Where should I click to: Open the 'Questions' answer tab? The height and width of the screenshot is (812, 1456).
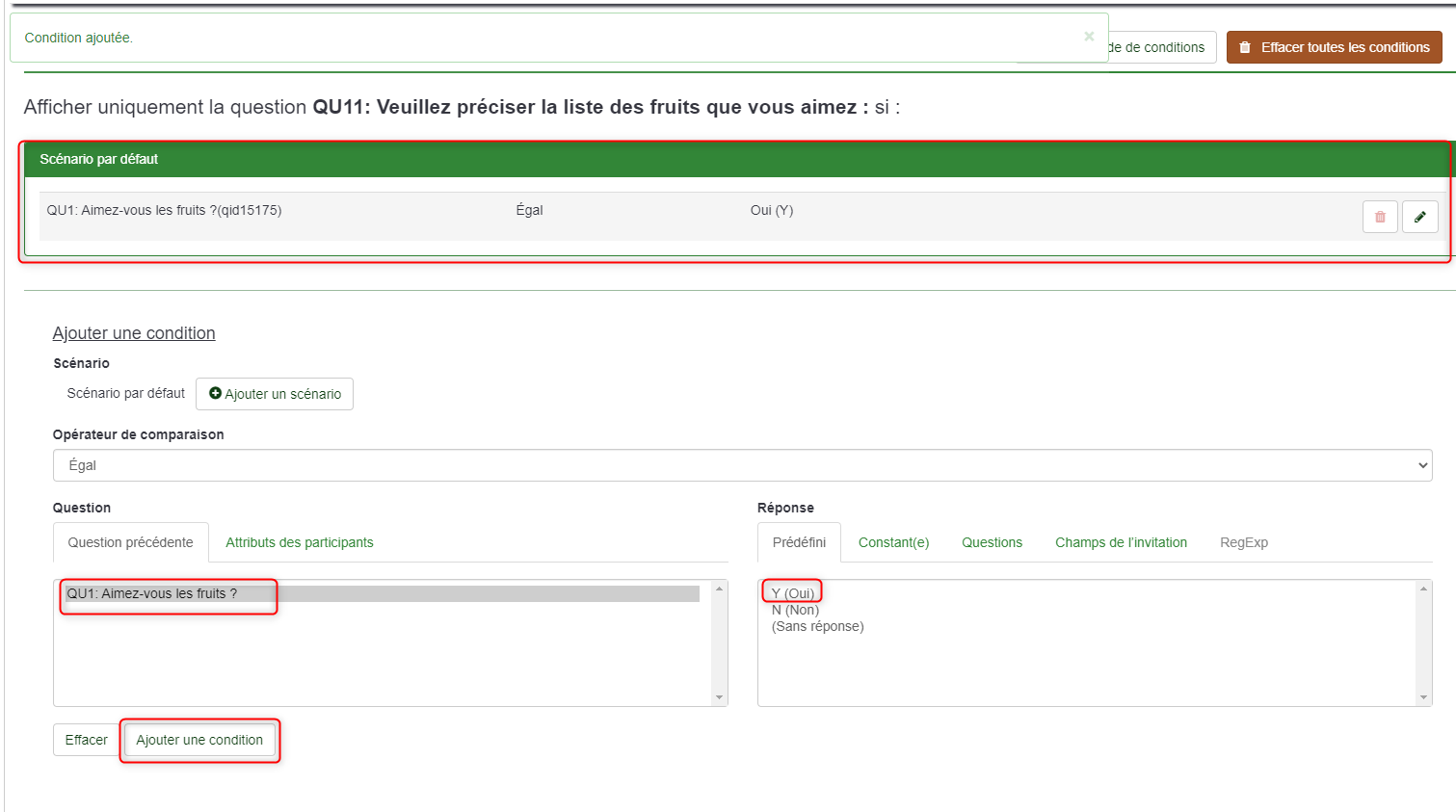pyautogui.click(x=992, y=542)
